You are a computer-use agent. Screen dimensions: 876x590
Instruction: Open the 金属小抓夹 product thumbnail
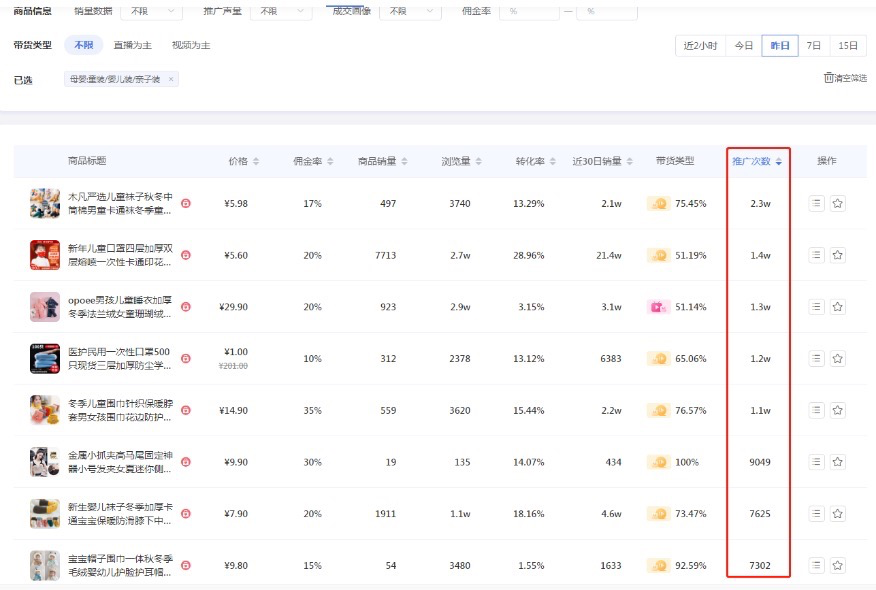pyautogui.click(x=45, y=462)
